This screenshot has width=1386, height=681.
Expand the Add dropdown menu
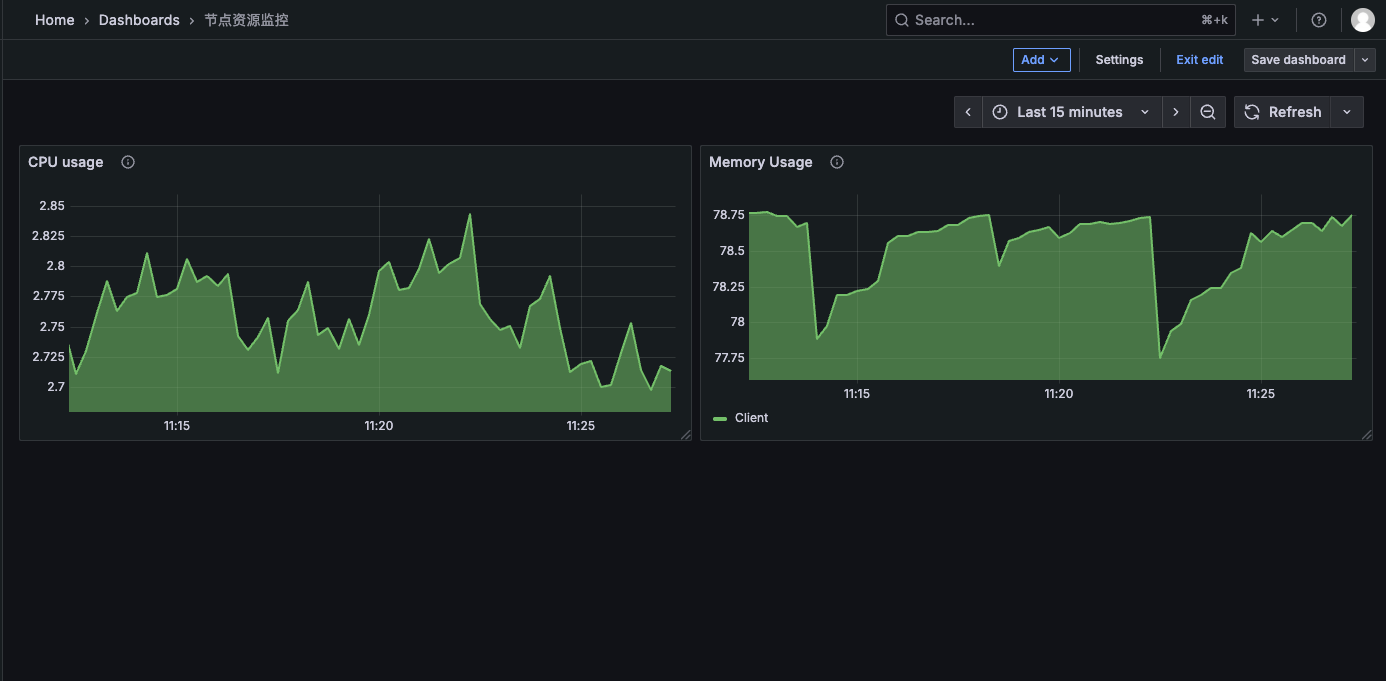tap(1041, 59)
